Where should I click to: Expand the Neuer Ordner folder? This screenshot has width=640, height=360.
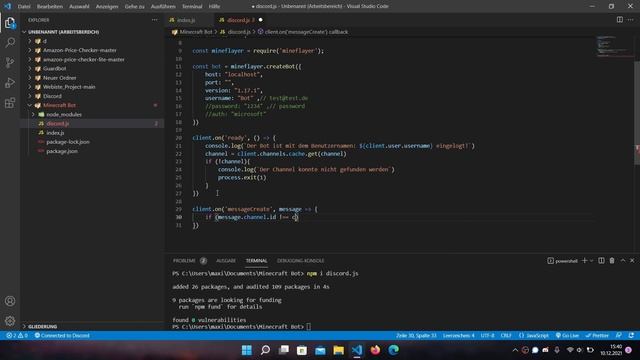coord(60,78)
